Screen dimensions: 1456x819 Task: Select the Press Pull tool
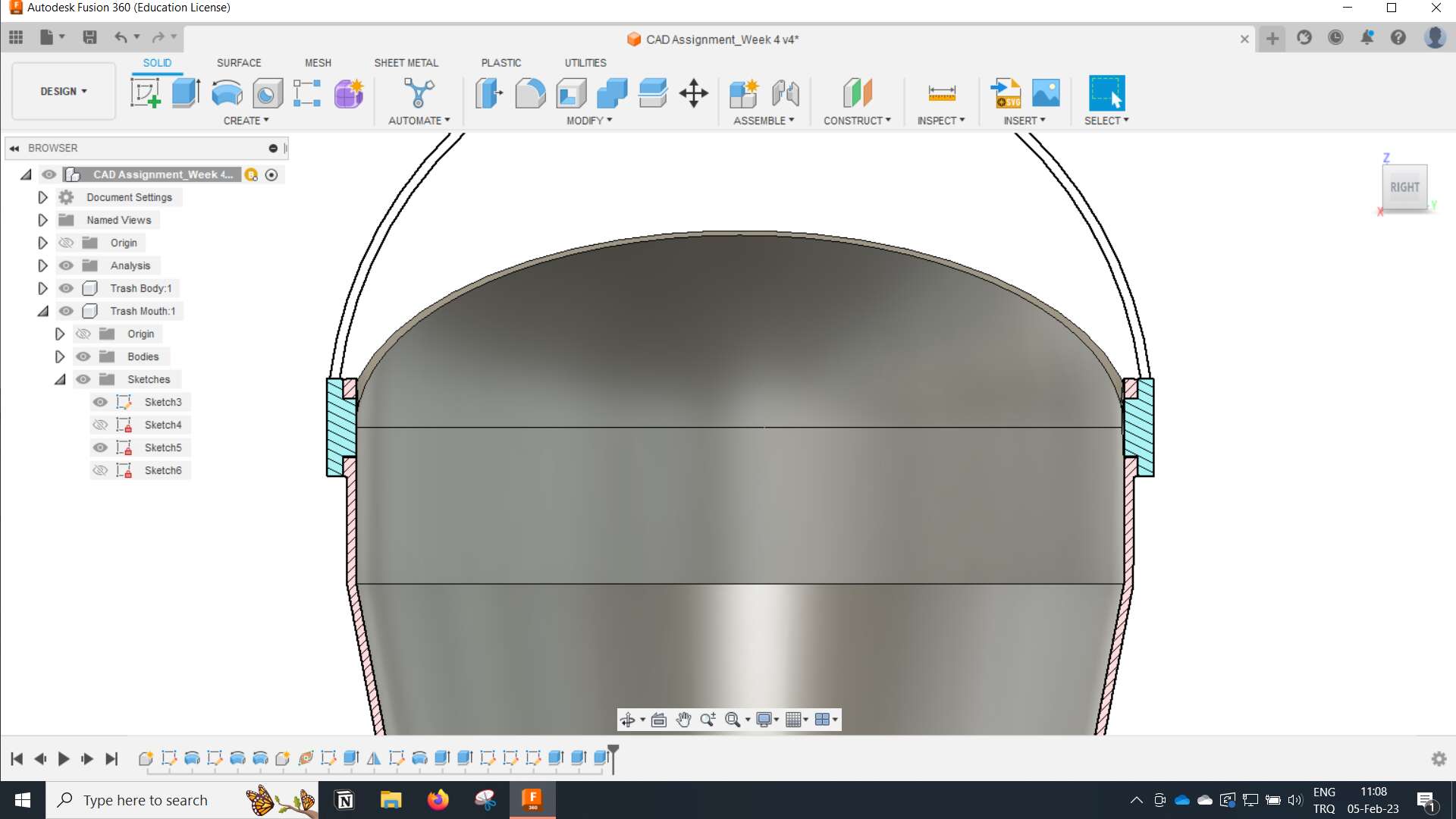(489, 93)
